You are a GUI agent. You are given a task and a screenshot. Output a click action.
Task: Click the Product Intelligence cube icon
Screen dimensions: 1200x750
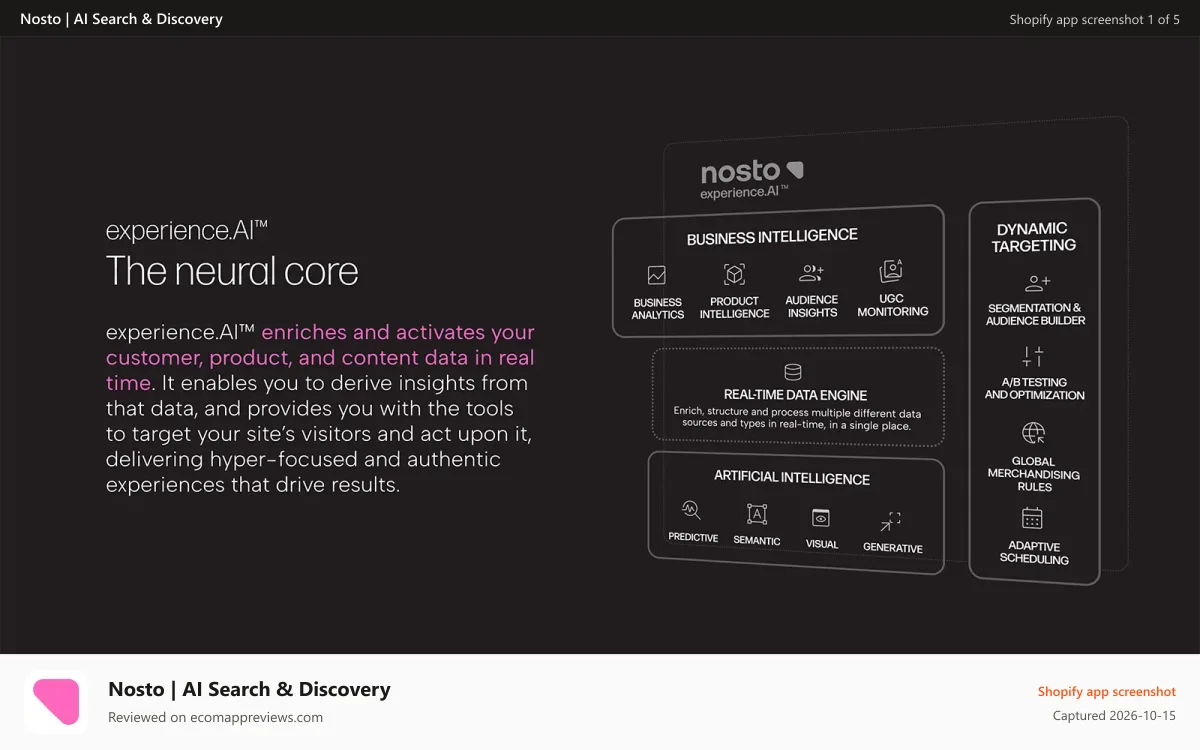[734, 274]
